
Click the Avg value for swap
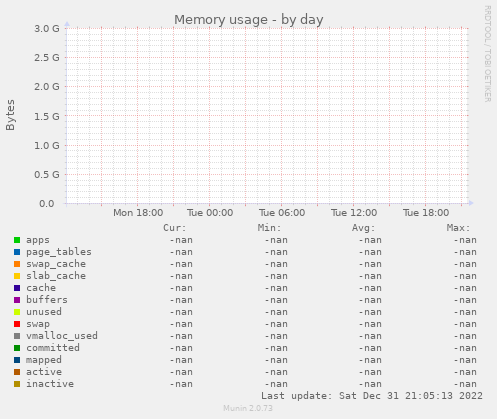tap(370, 324)
